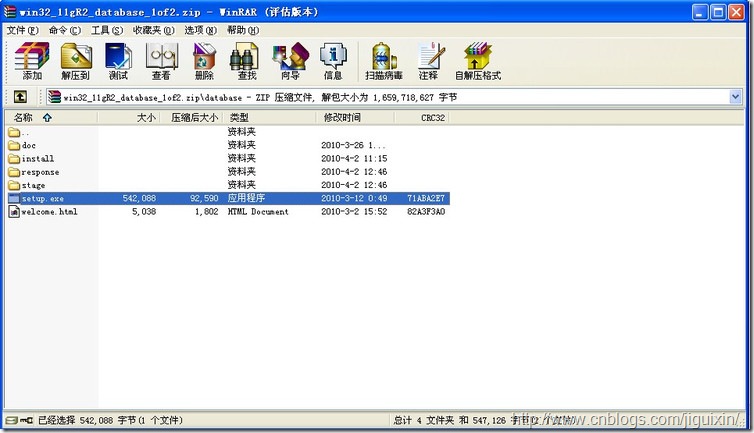Click status text 已经选择 542,088 字节
The height and width of the screenshot is (433, 754).
pyautogui.click(x=87, y=420)
